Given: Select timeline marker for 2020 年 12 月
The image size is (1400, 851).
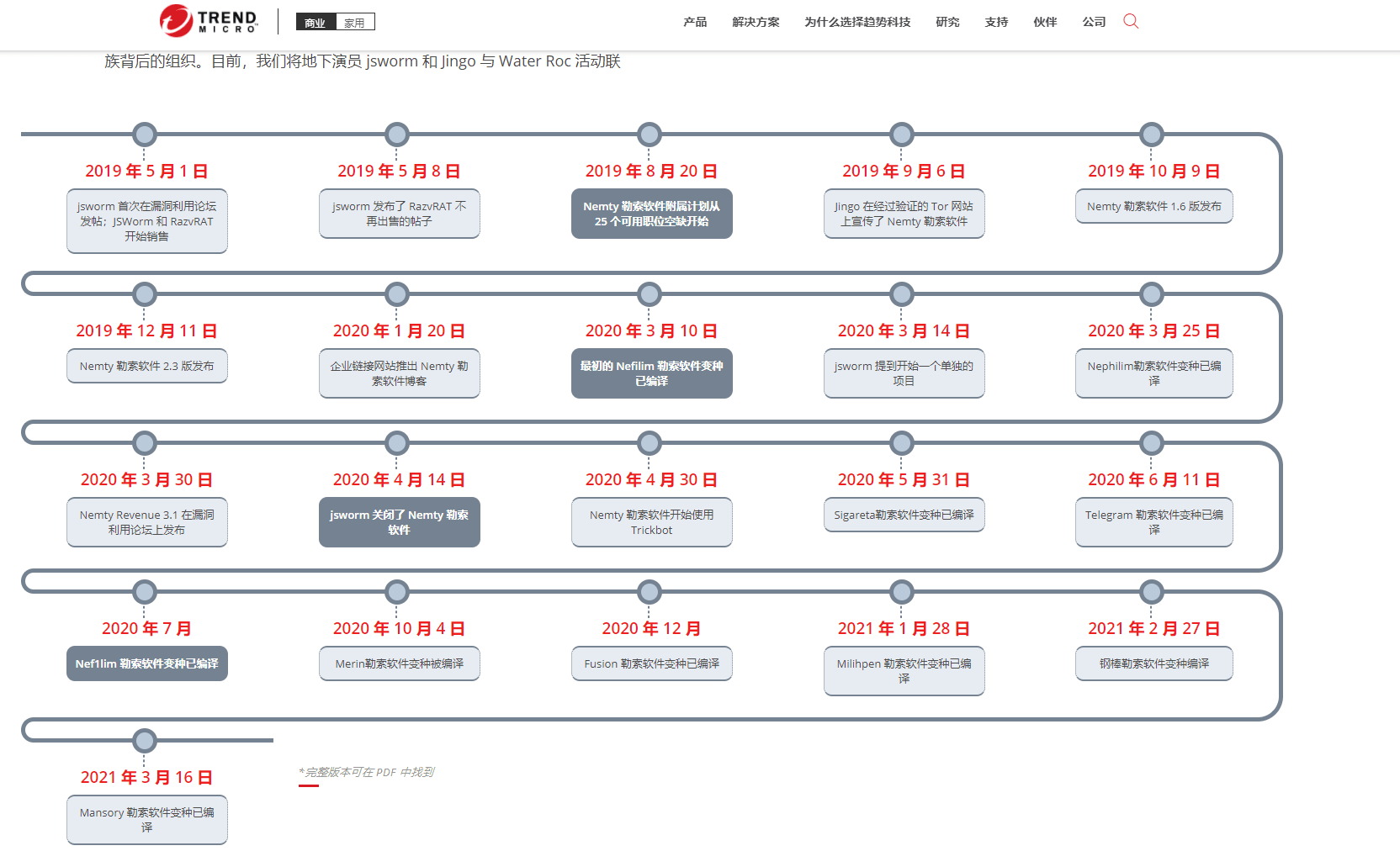Looking at the screenshot, I should click(650, 592).
